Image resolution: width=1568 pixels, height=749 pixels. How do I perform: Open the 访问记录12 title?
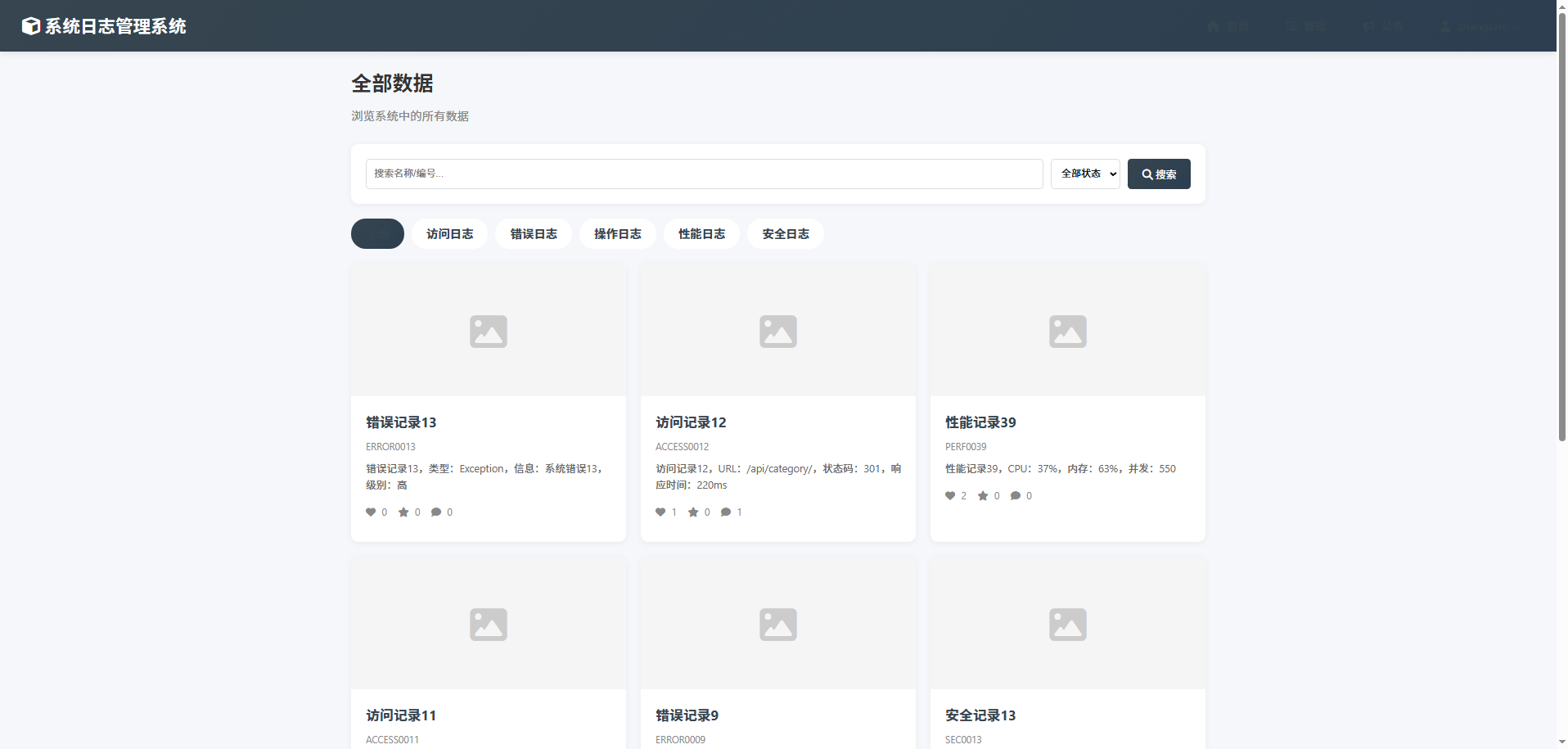691,422
